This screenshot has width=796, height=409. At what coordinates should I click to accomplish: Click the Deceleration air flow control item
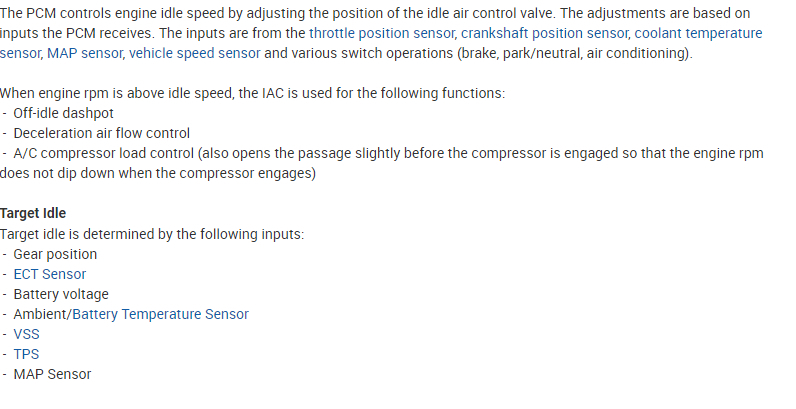101,133
